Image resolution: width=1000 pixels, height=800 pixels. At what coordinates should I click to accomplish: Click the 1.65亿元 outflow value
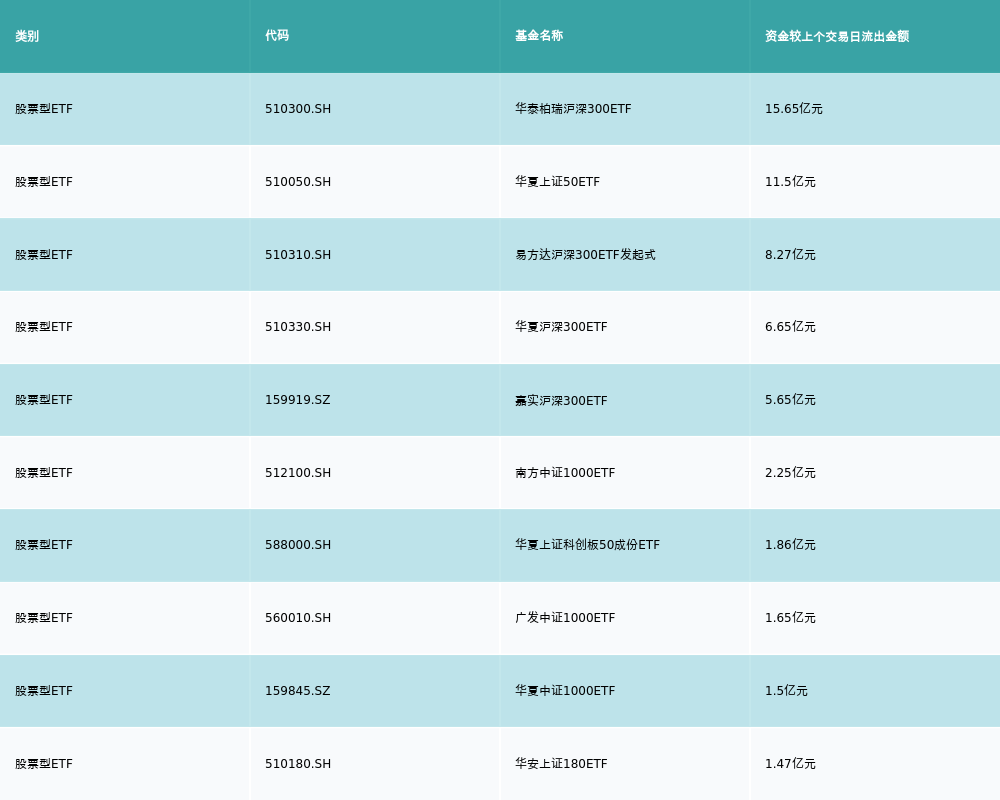[790, 618]
